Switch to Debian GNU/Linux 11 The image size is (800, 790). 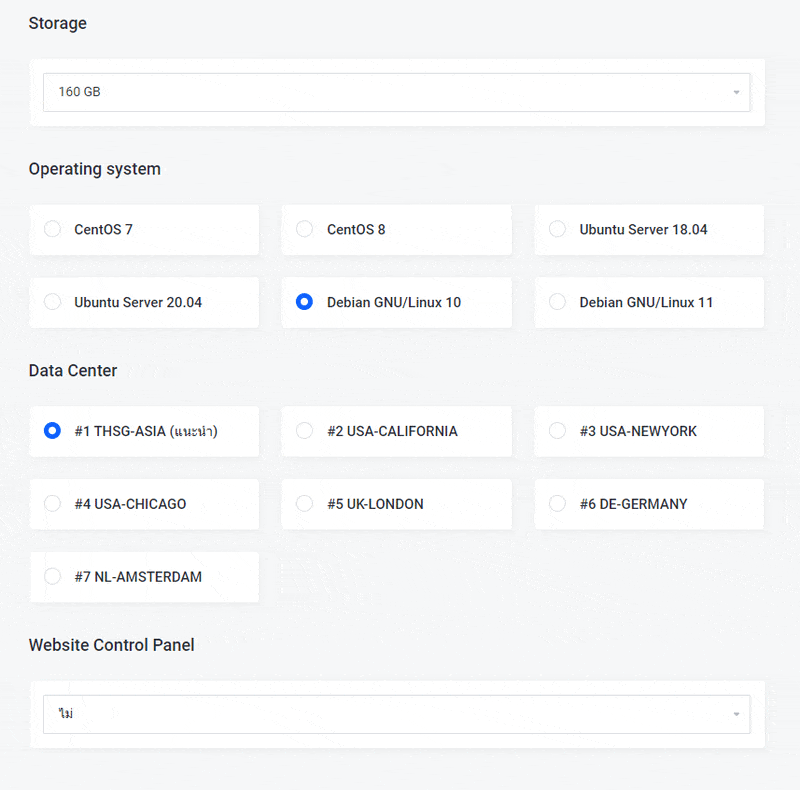558,302
